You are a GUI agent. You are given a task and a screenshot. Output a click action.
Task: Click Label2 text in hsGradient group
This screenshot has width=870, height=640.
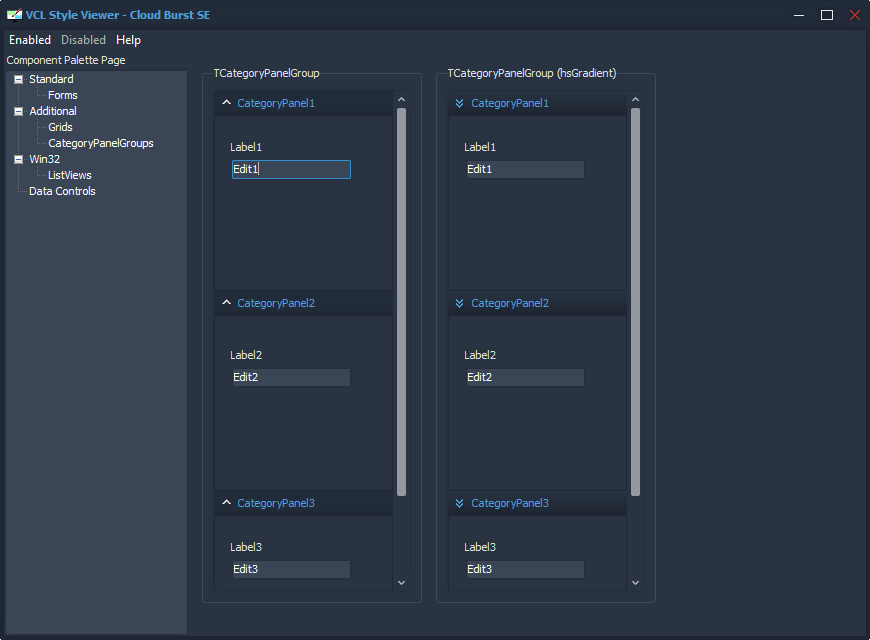480,355
